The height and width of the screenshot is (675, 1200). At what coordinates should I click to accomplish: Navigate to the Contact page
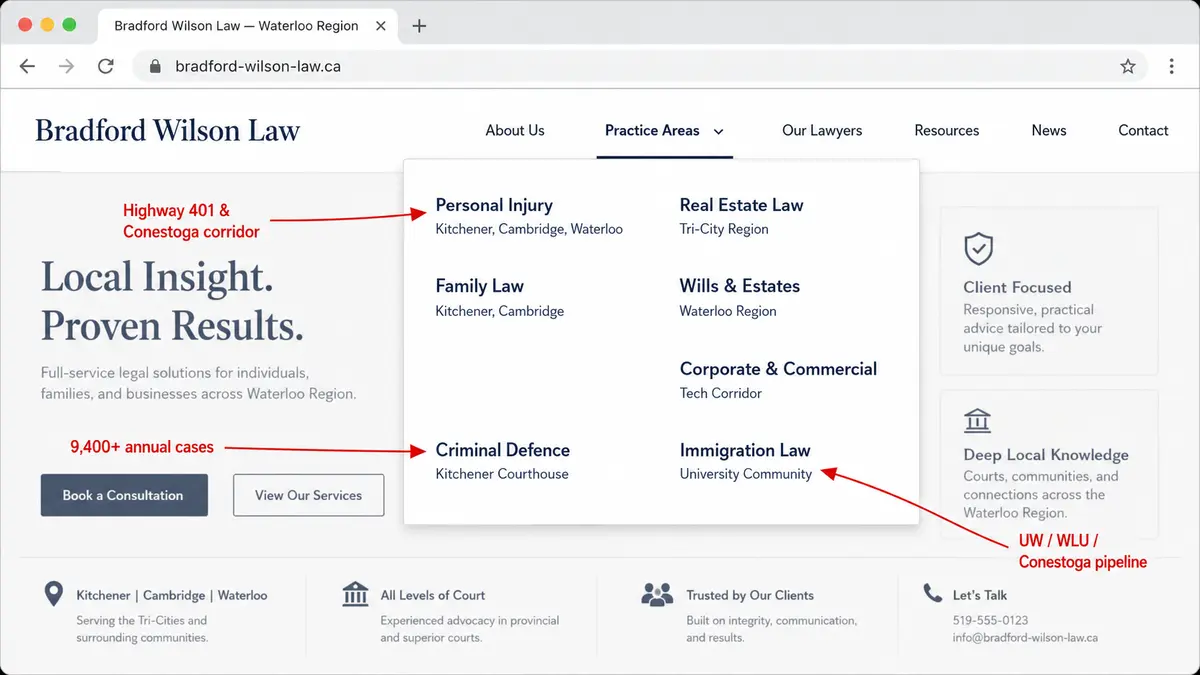1143,130
